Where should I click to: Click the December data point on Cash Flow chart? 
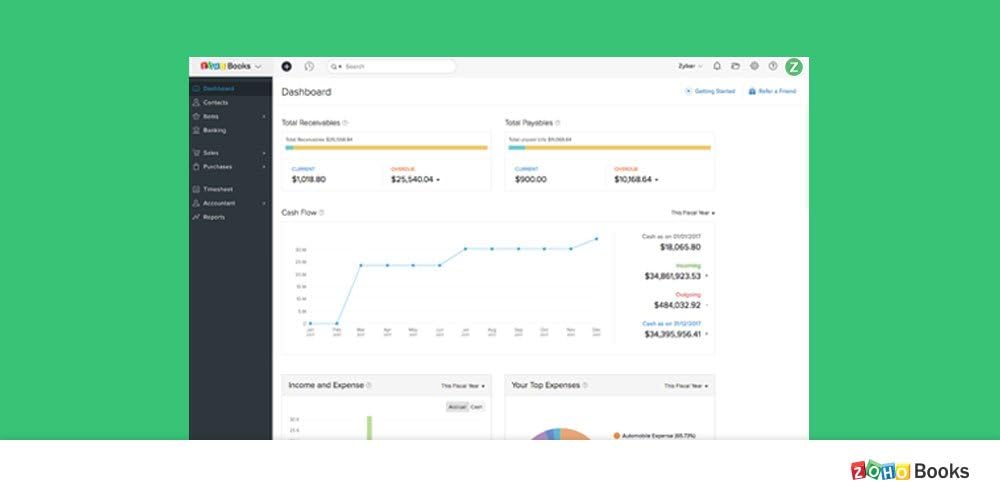click(597, 239)
